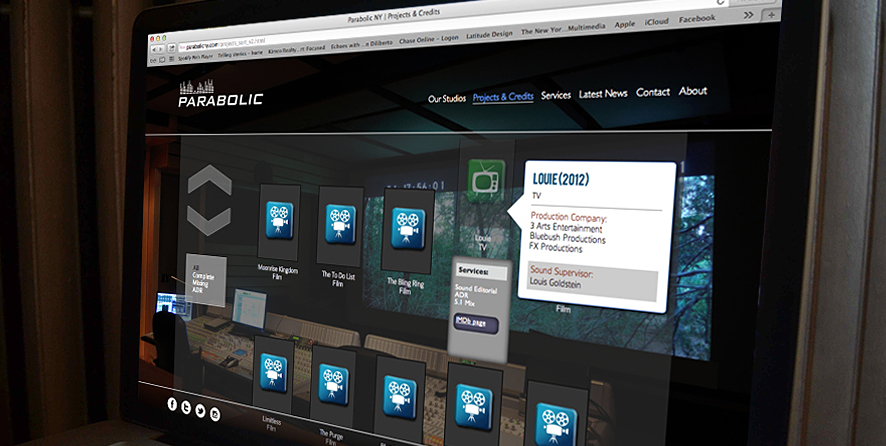Click the fourth social icon after Twitter
886x446 pixels.
tap(215, 414)
